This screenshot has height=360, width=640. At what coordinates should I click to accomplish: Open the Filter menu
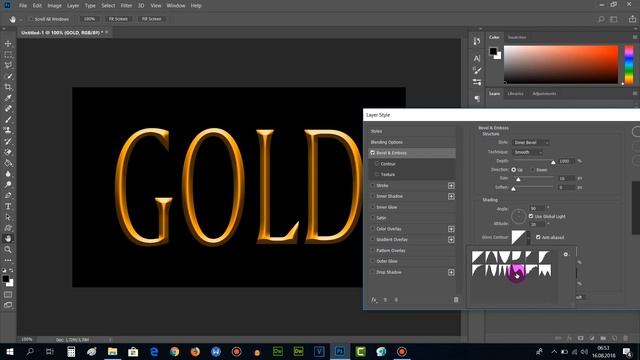[x=126, y=6]
